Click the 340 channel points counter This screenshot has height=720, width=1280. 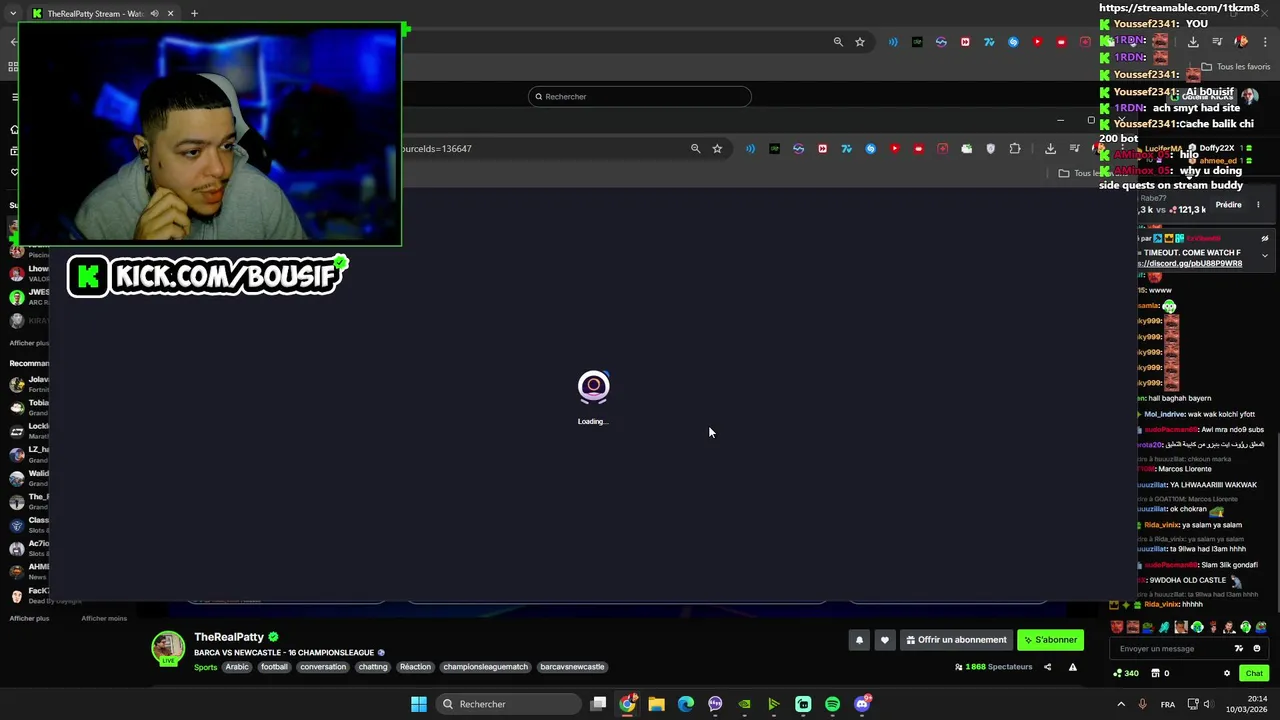[1126, 673]
